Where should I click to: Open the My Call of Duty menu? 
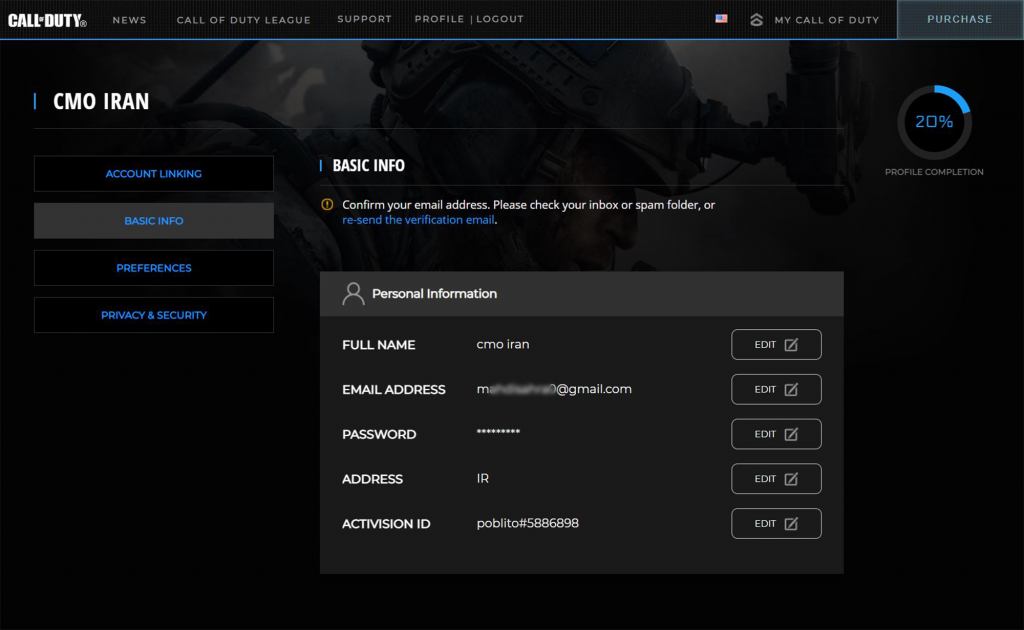click(827, 20)
